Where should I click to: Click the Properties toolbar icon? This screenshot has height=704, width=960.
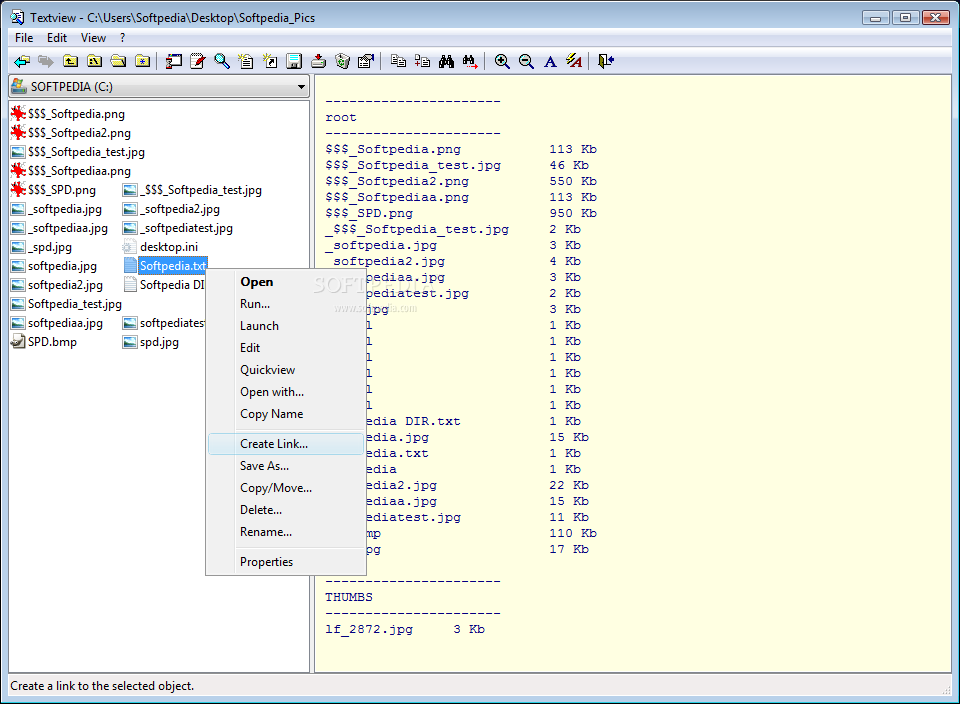[x=366, y=61]
